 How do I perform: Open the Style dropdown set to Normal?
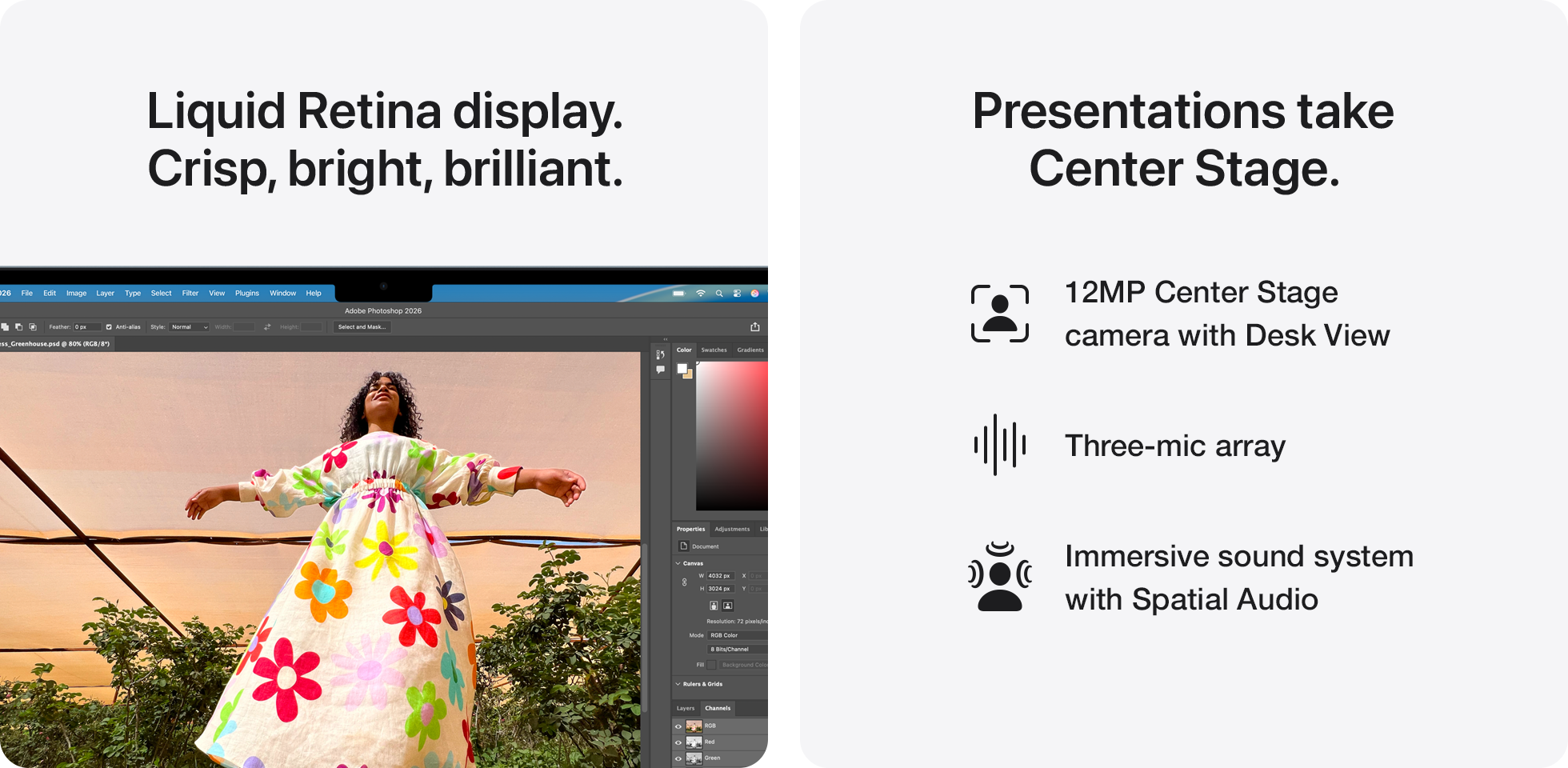[189, 326]
